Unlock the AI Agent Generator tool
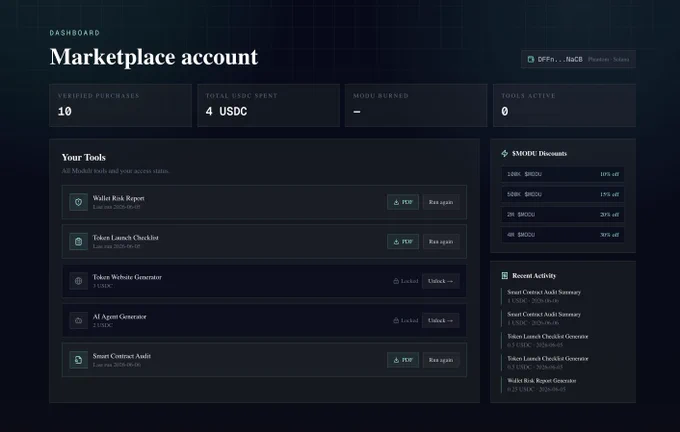 (441, 321)
